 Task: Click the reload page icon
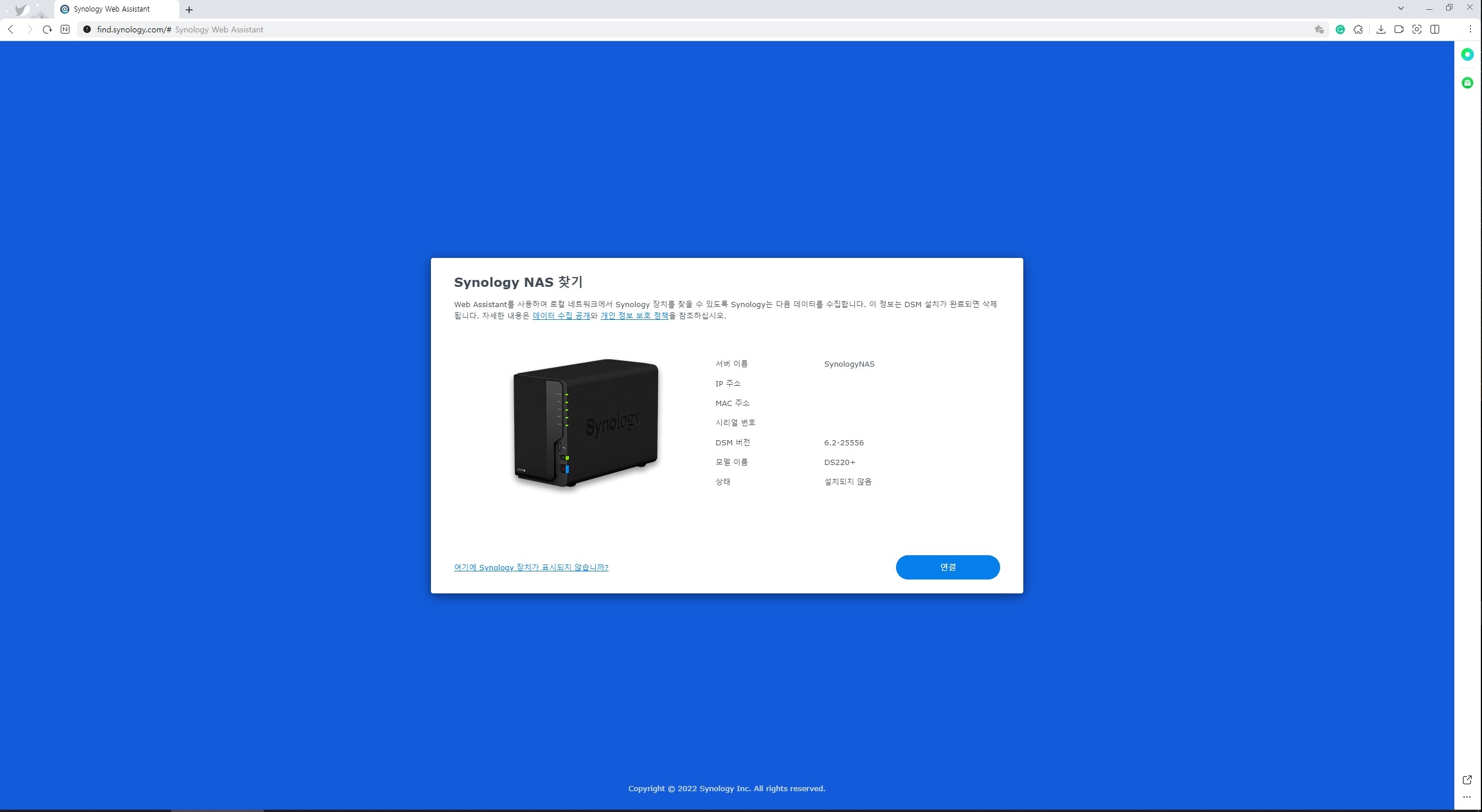[47, 29]
